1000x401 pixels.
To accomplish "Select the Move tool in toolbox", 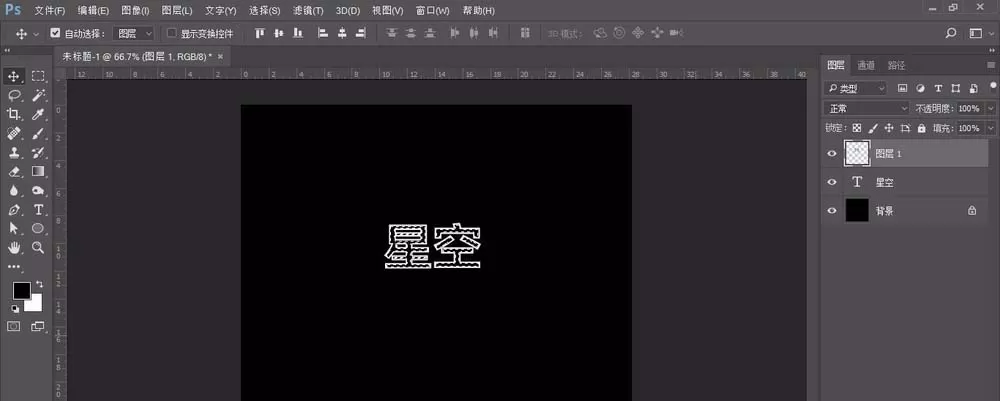I will 13,77.
